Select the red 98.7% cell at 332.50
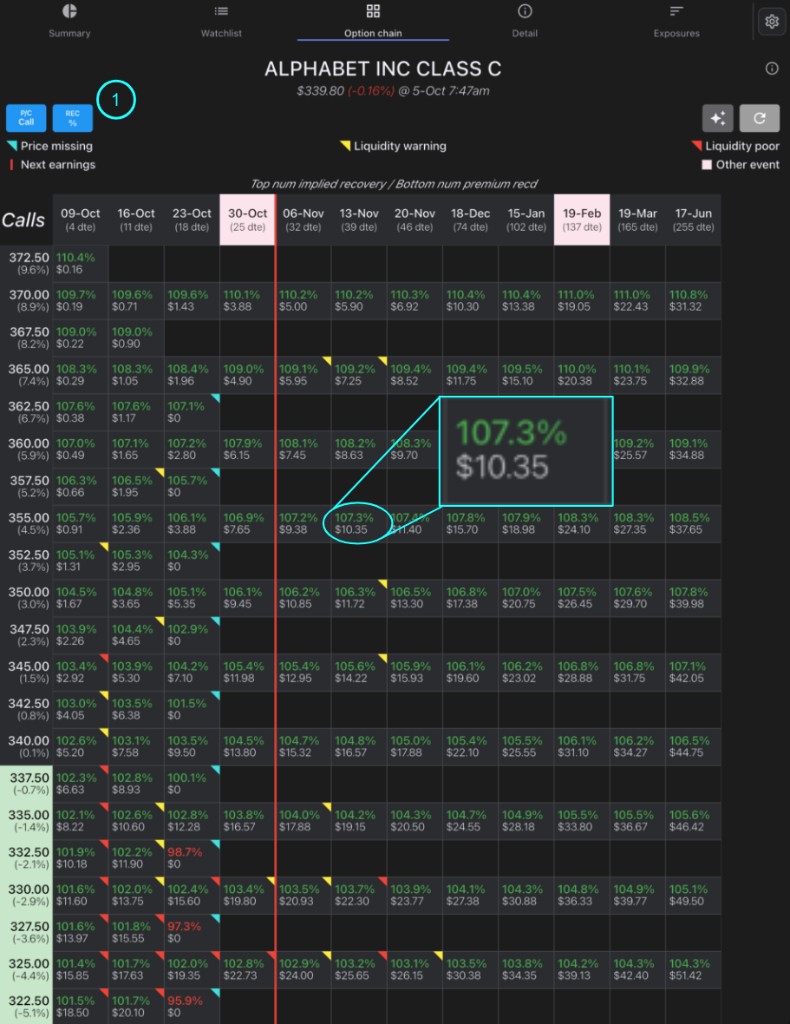790x1024 pixels. (192, 857)
